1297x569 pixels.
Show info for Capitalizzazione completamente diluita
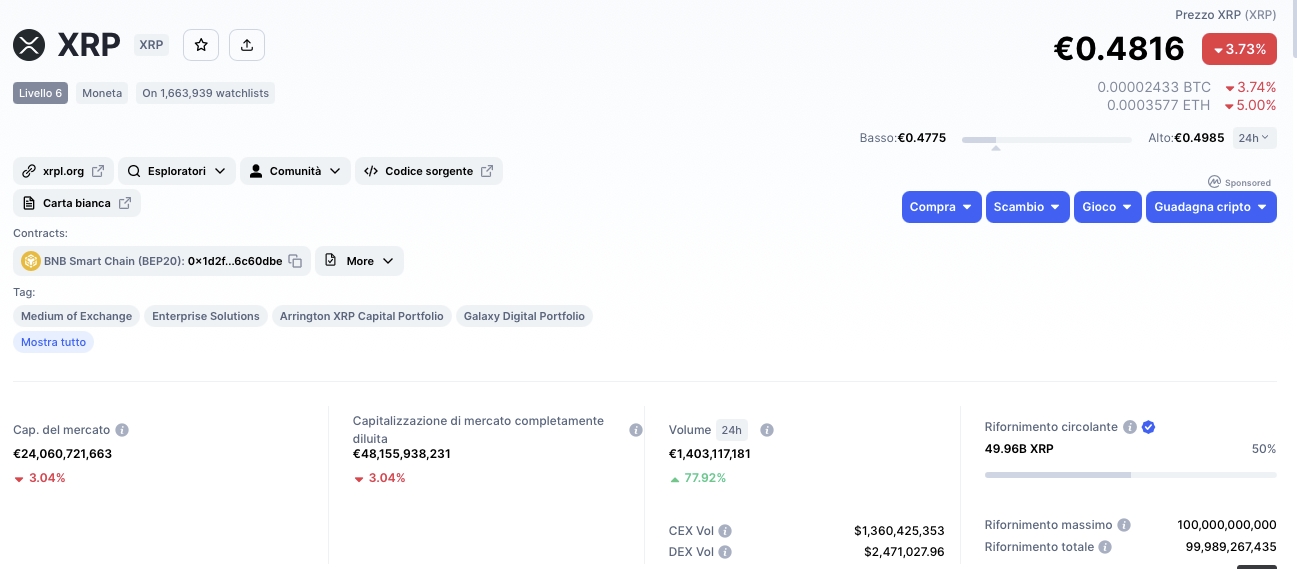click(635, 430)
